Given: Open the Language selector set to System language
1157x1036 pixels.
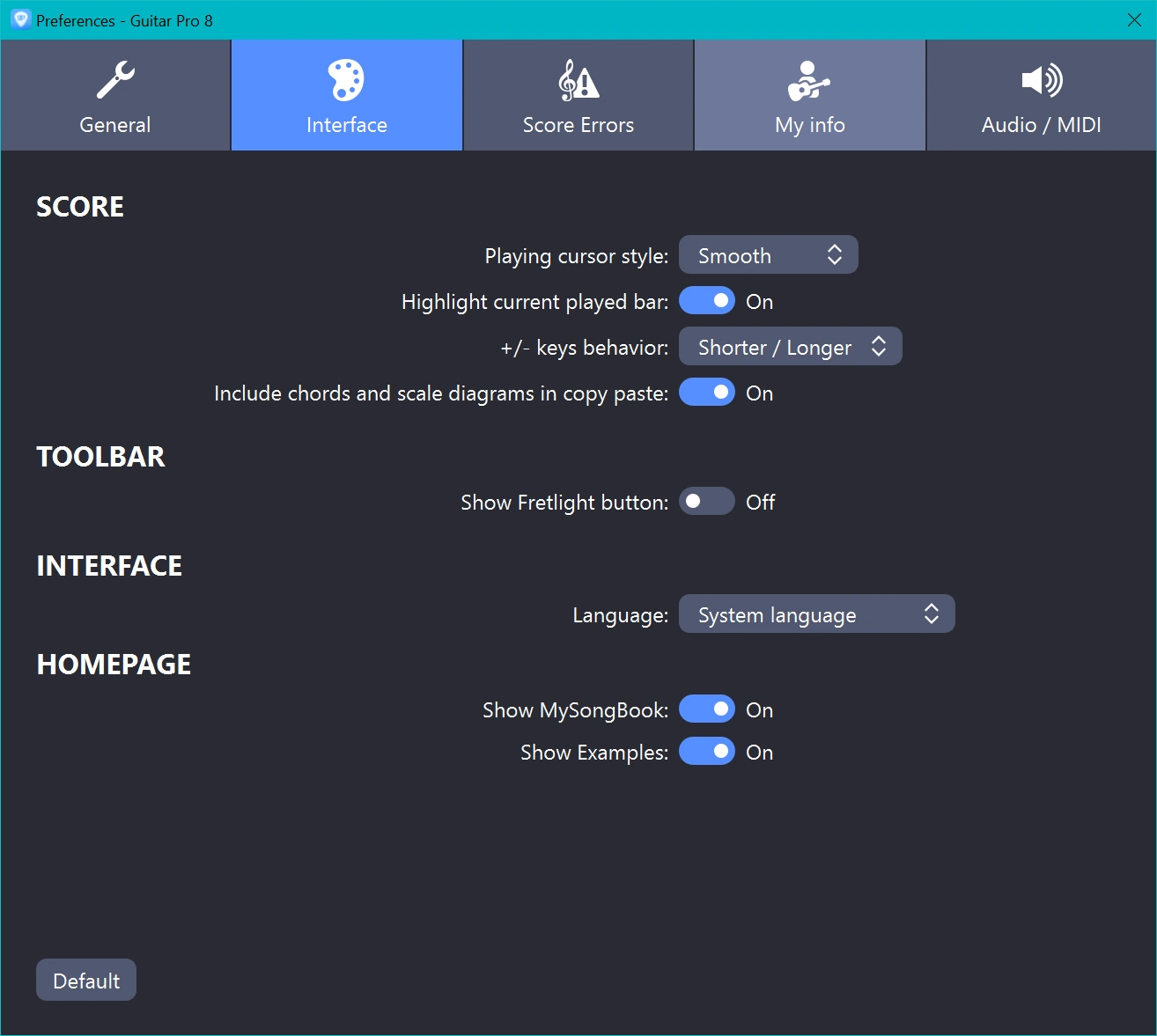Looking at the screenshot, I should click(x=816, y=614).
